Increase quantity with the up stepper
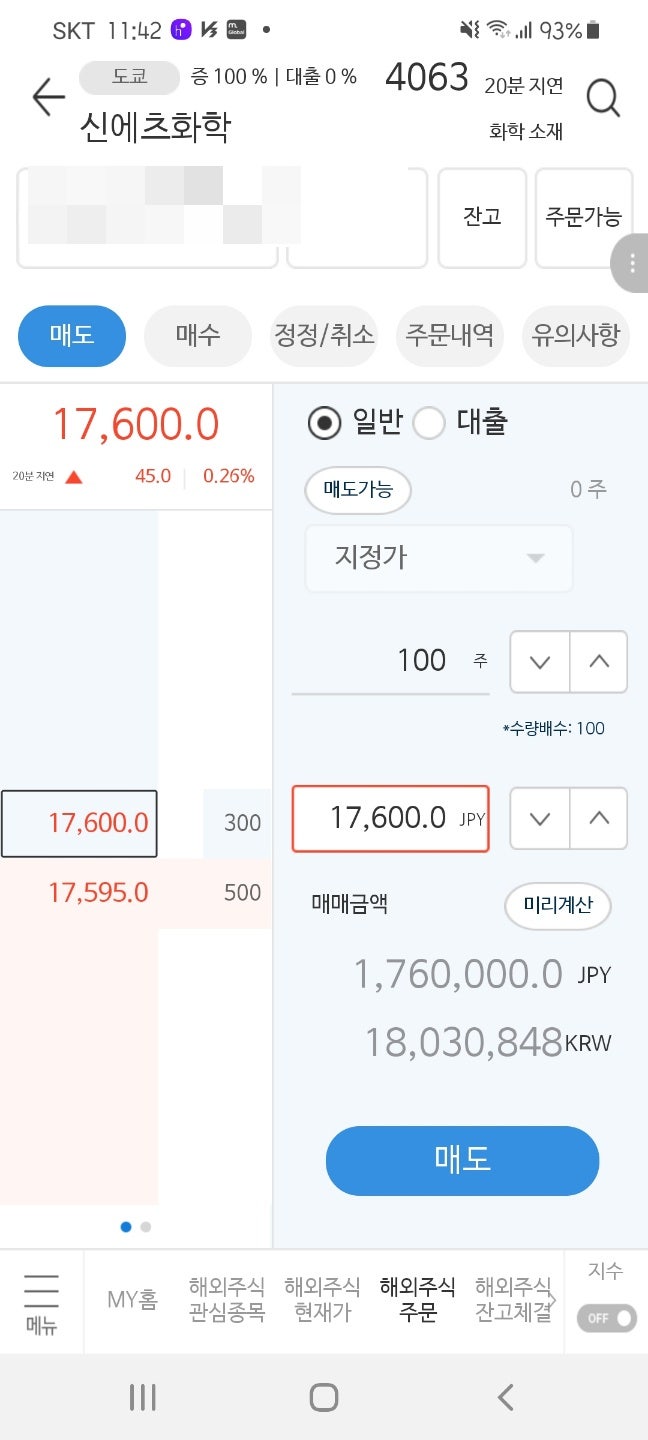The width and height of the screenshot is (648, 1440). (598, 662)
